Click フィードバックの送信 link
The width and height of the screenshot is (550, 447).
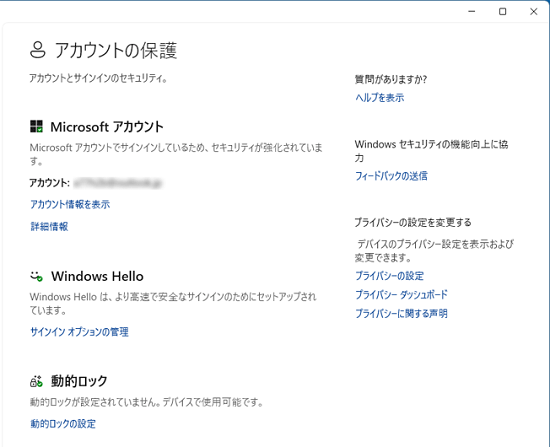pyautogui.click(x=391, y=175)
